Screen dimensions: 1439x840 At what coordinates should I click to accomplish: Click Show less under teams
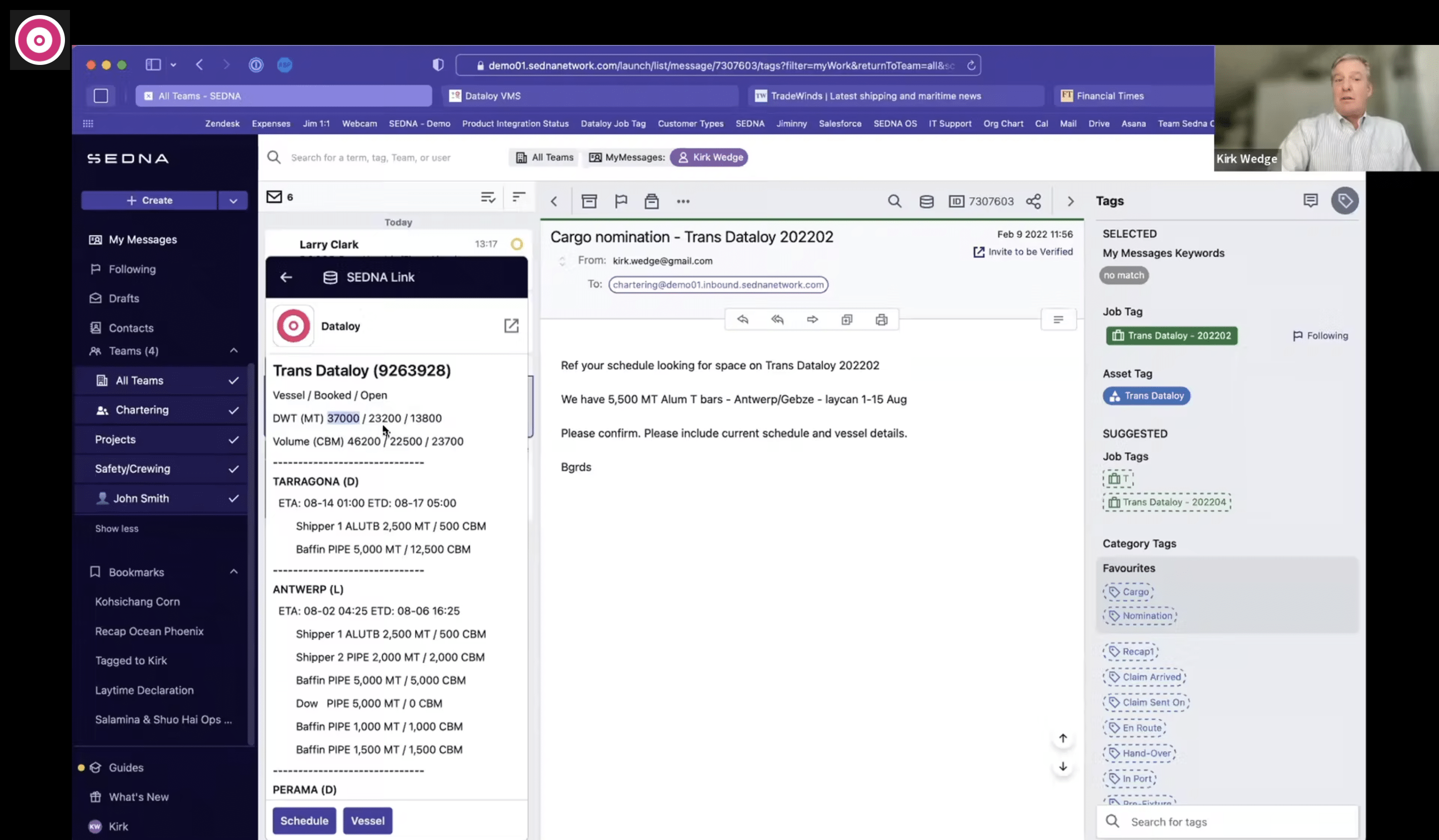(x=116, y=528)
